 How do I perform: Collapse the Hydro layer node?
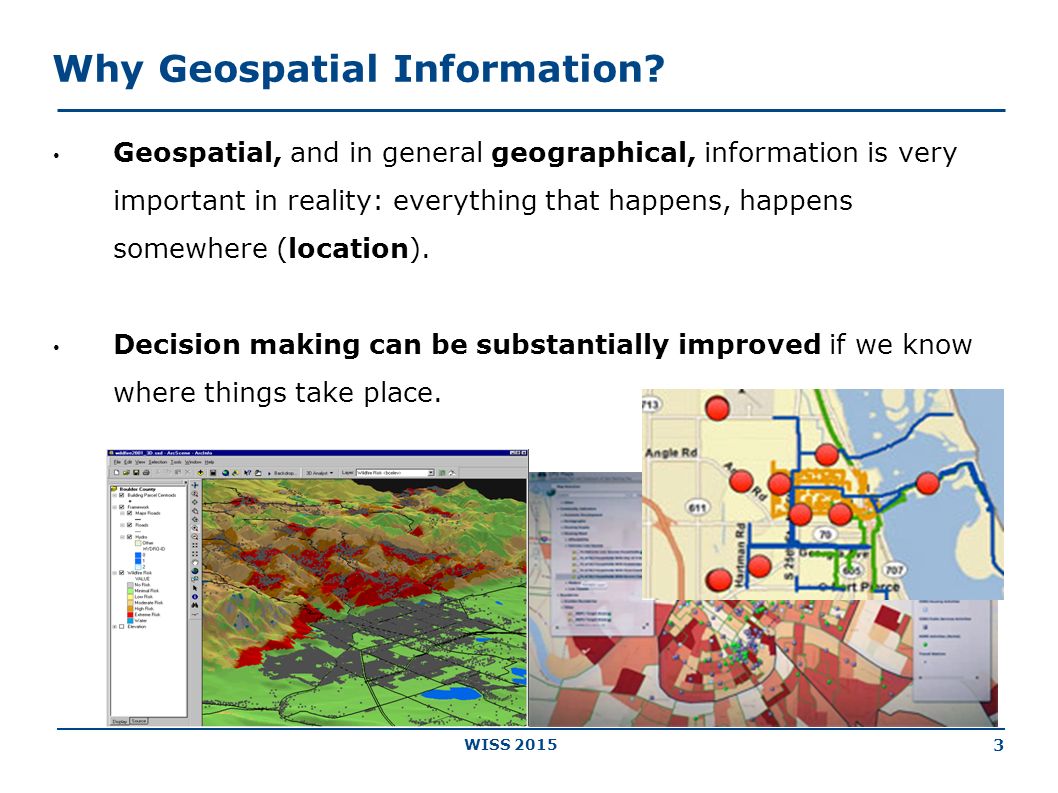pos(122,537)
